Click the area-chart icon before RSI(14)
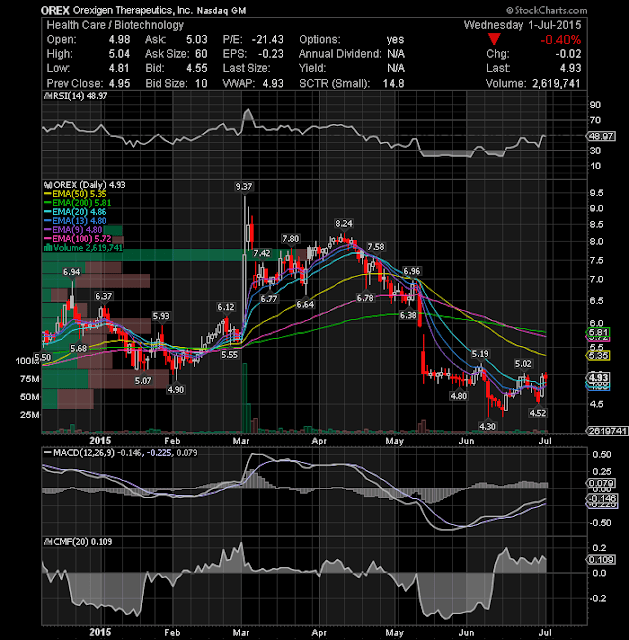Screen dimensions: 629x640 47,96
